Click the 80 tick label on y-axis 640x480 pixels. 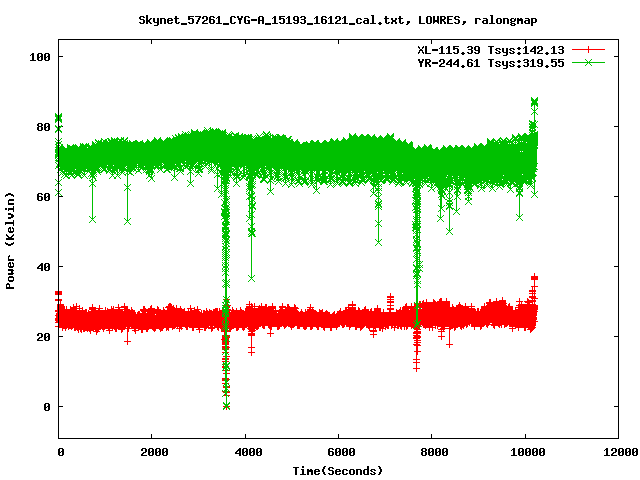[42, 127]
